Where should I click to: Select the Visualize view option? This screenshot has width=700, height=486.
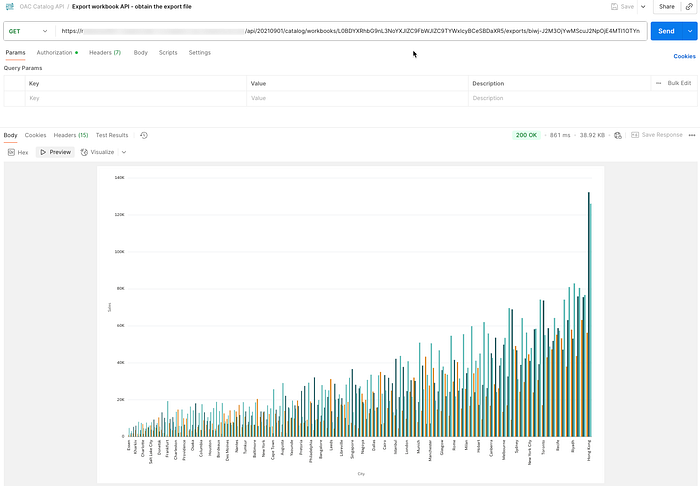pos(97,152)
